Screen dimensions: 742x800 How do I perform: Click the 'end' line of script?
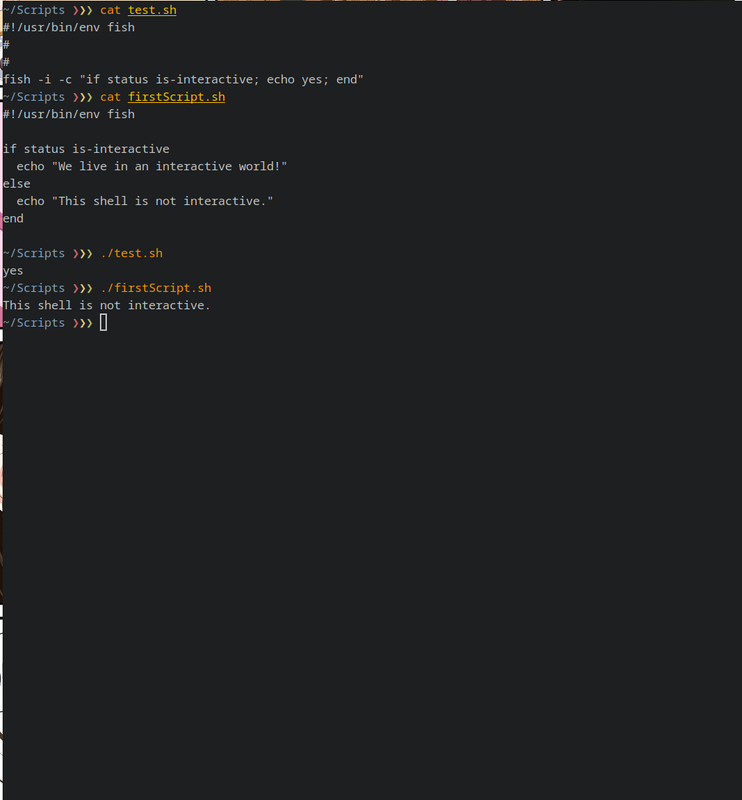click(x=13, y=218)
